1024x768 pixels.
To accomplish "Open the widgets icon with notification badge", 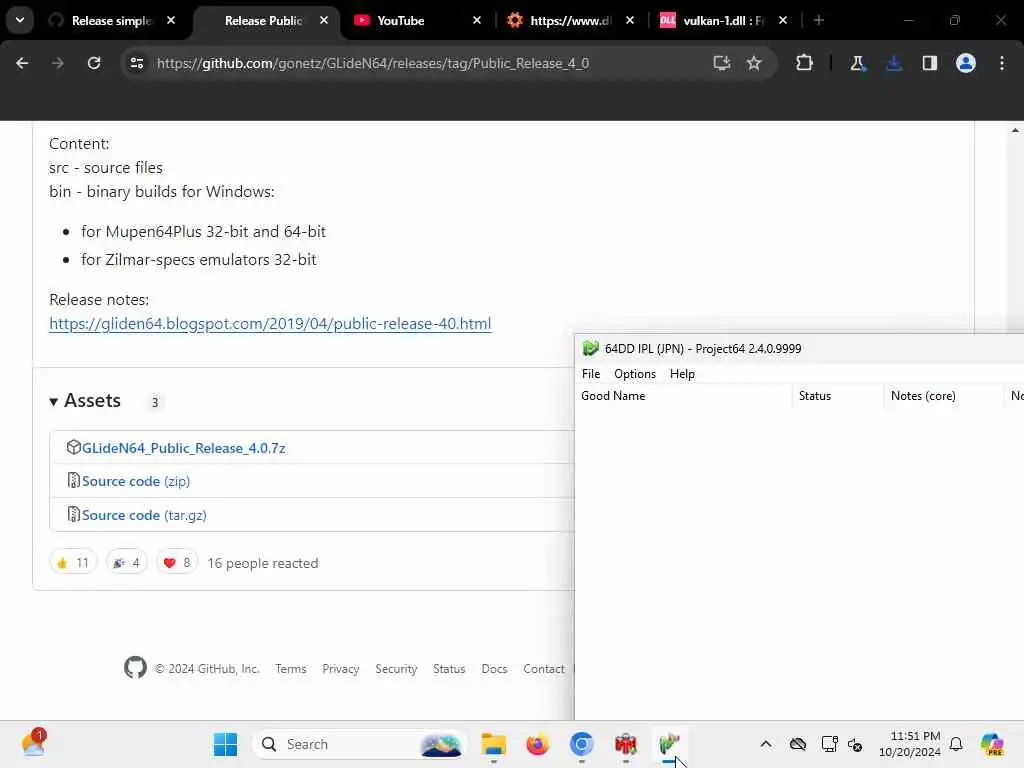I will [x=33, y=743].
